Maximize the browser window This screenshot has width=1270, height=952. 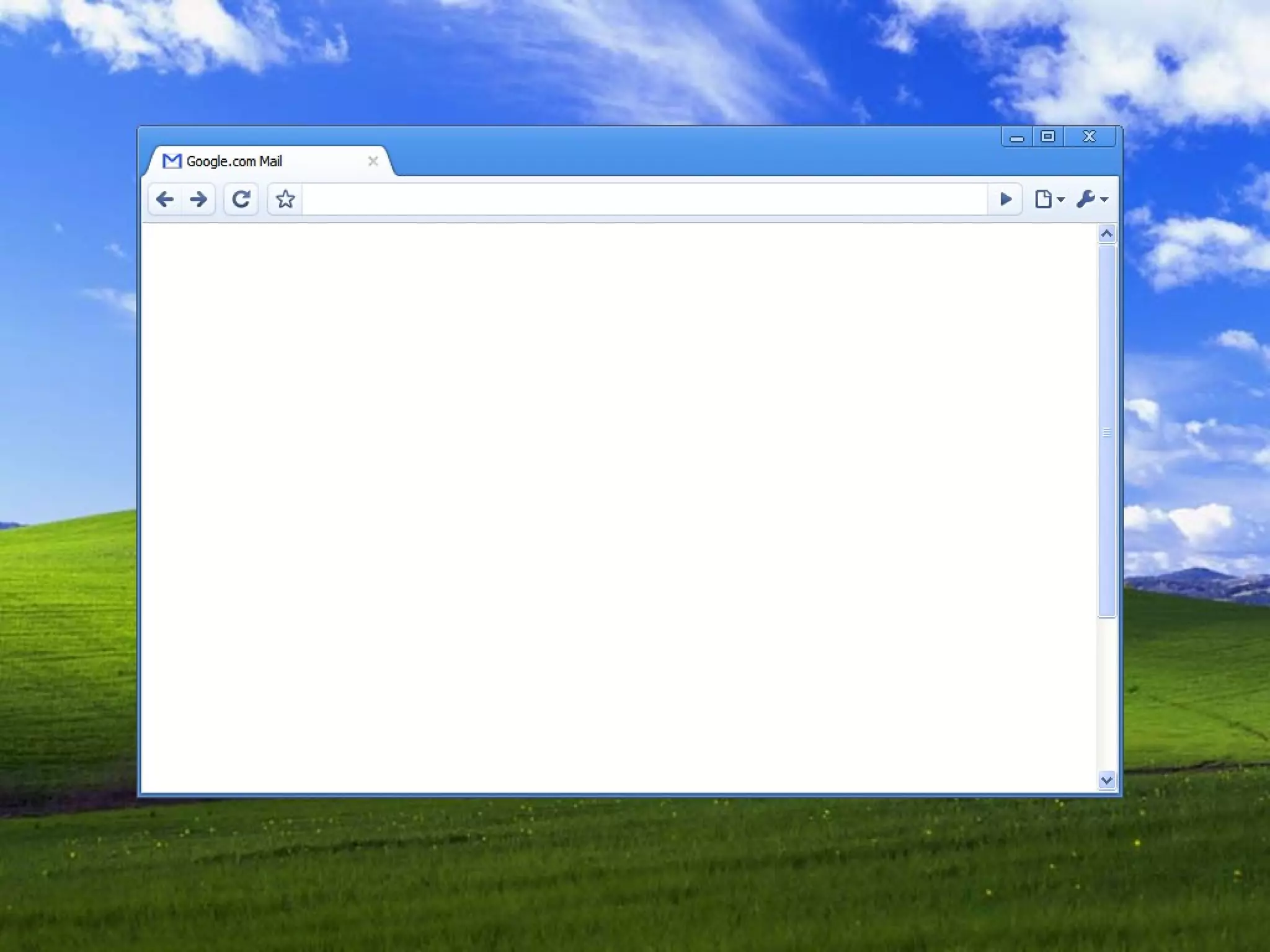coord(1048,137)
